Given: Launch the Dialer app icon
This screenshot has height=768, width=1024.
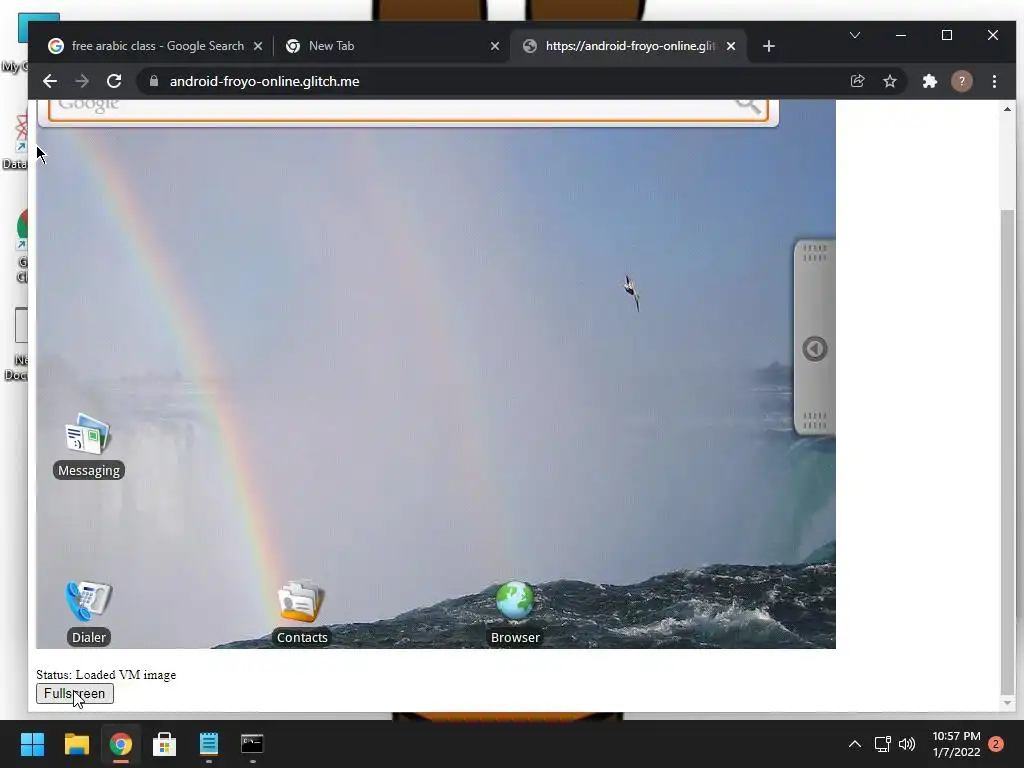Looking at the screenshot, I should [88, 601].
